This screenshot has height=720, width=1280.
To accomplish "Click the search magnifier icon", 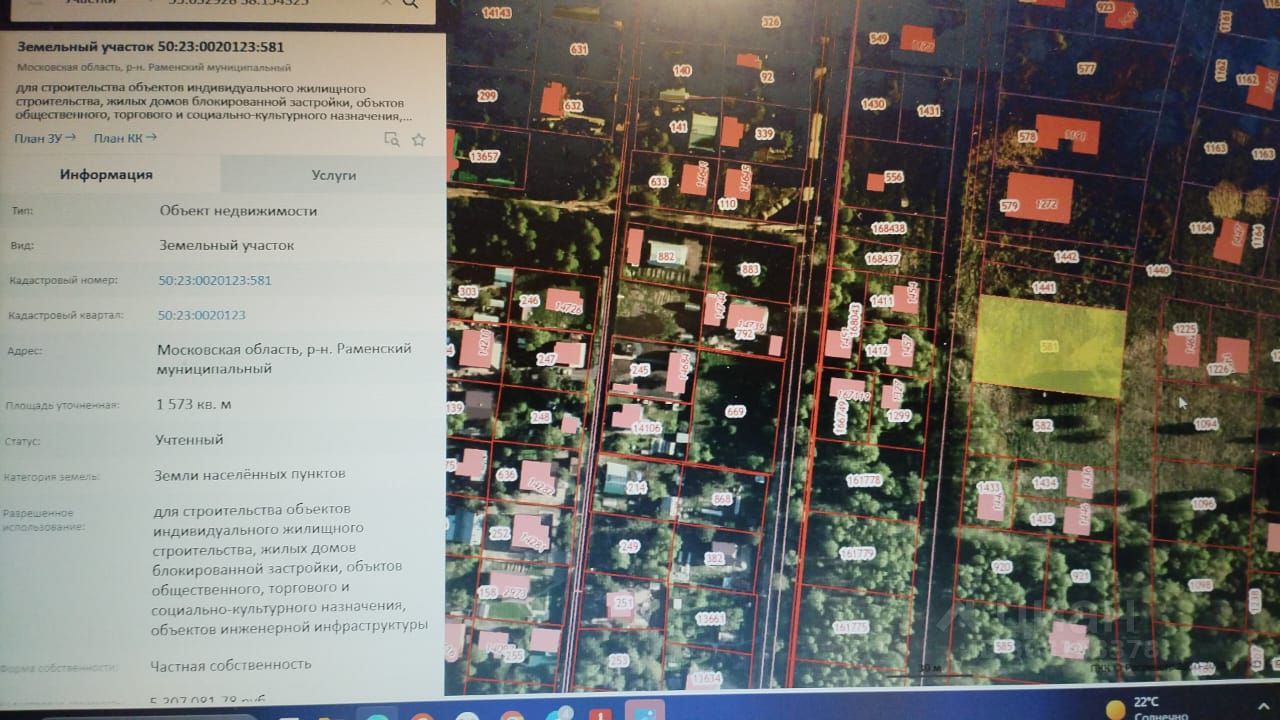I will coord(411,3).
